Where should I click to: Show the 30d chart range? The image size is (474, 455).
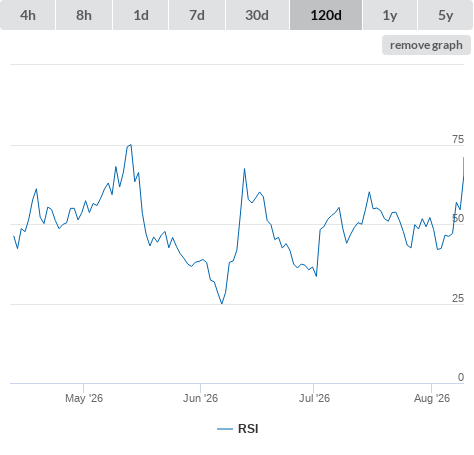[257, 15]
